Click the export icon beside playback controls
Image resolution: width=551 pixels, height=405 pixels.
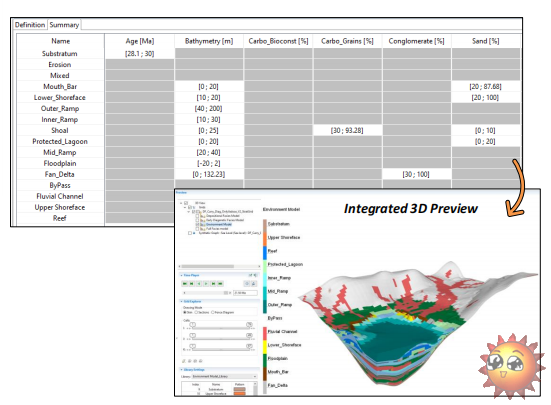[x=254, y=283]
